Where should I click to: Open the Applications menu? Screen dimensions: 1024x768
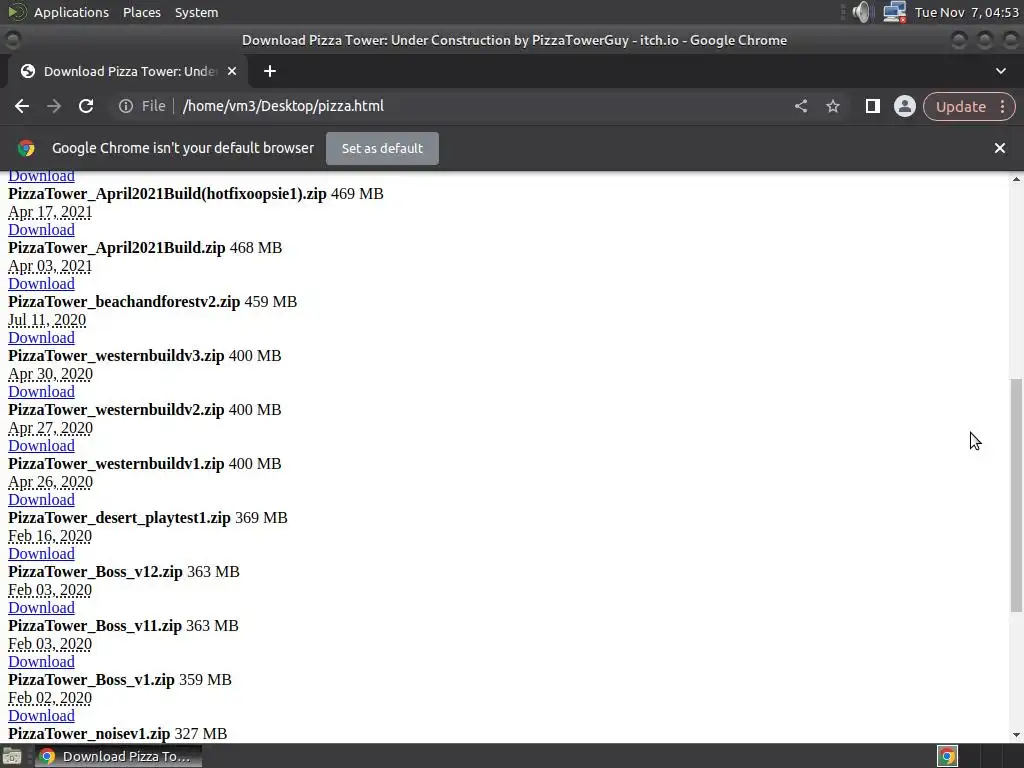pyautogui.click(x=71, y=12)
